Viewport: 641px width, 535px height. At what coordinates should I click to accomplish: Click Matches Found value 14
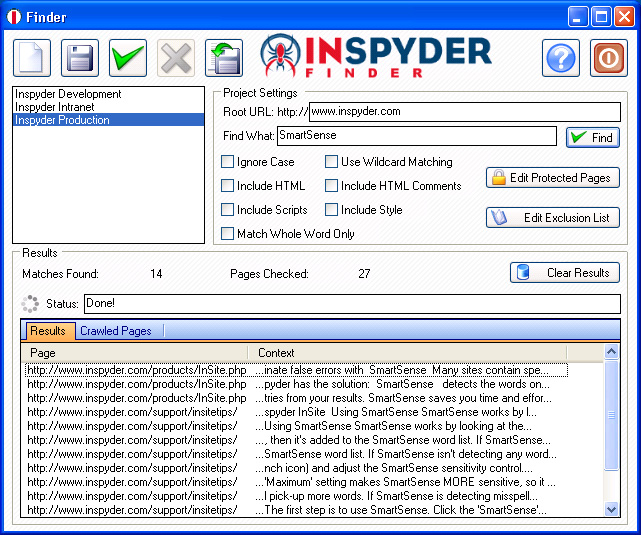tap(156, 273)
